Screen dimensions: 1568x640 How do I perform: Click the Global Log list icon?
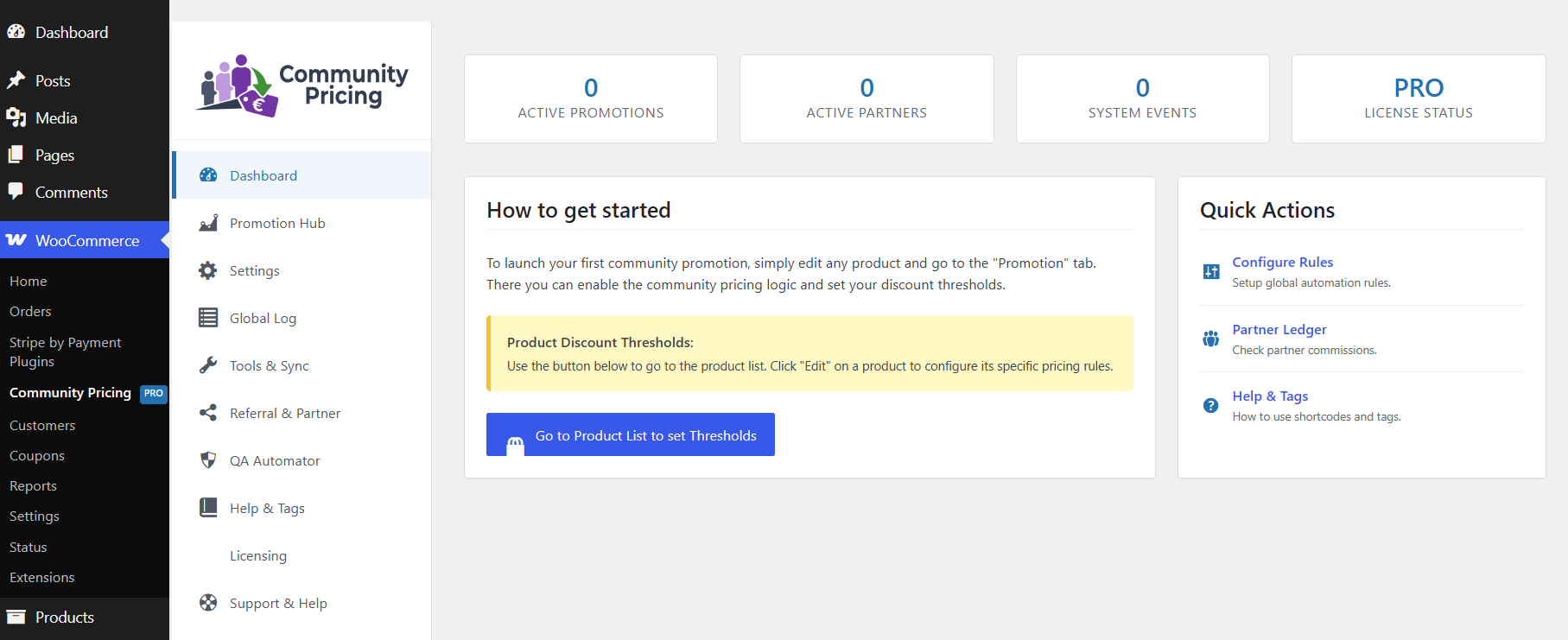click(x=208, y=318)
